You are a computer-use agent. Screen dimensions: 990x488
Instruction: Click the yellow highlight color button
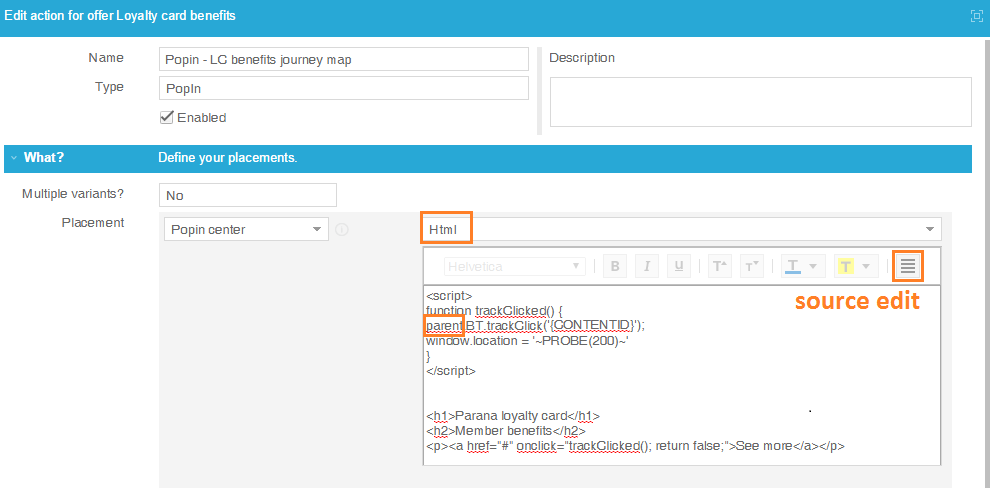coord(846,266)
